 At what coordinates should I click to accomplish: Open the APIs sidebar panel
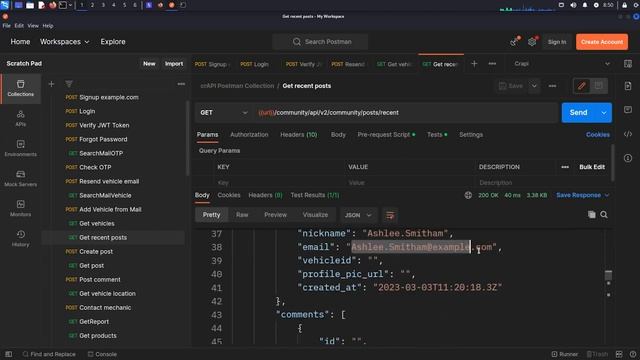tap(20, 118)
